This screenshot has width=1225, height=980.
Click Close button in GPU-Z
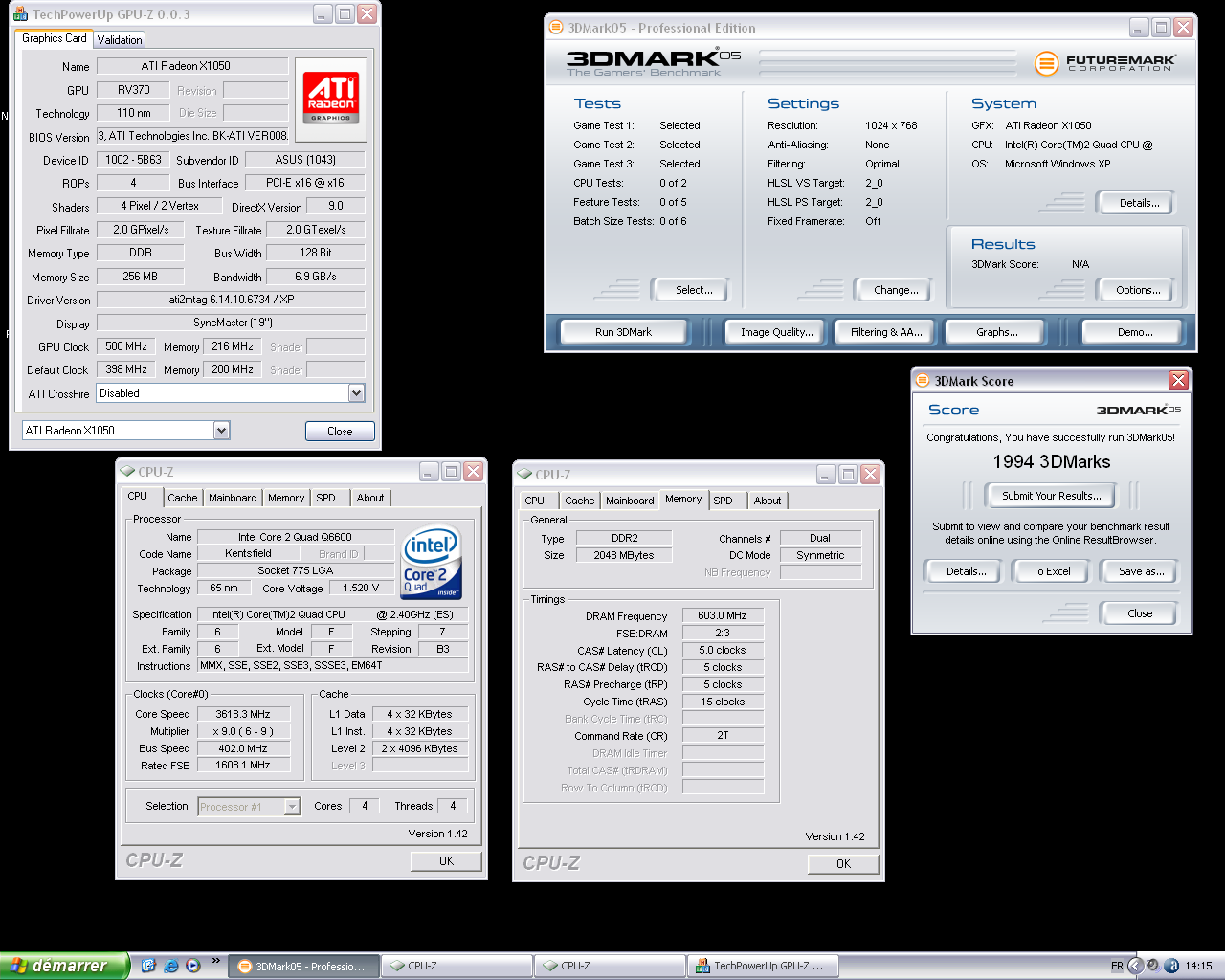point(340,432)
